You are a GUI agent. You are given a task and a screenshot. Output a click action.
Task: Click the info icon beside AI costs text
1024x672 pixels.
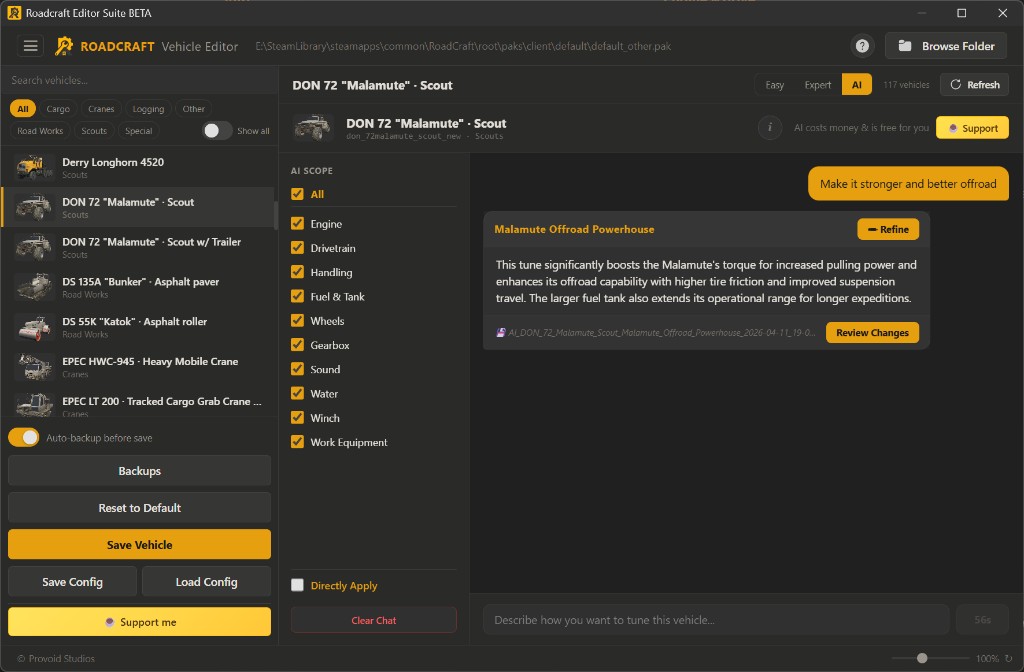click(770, 127)
